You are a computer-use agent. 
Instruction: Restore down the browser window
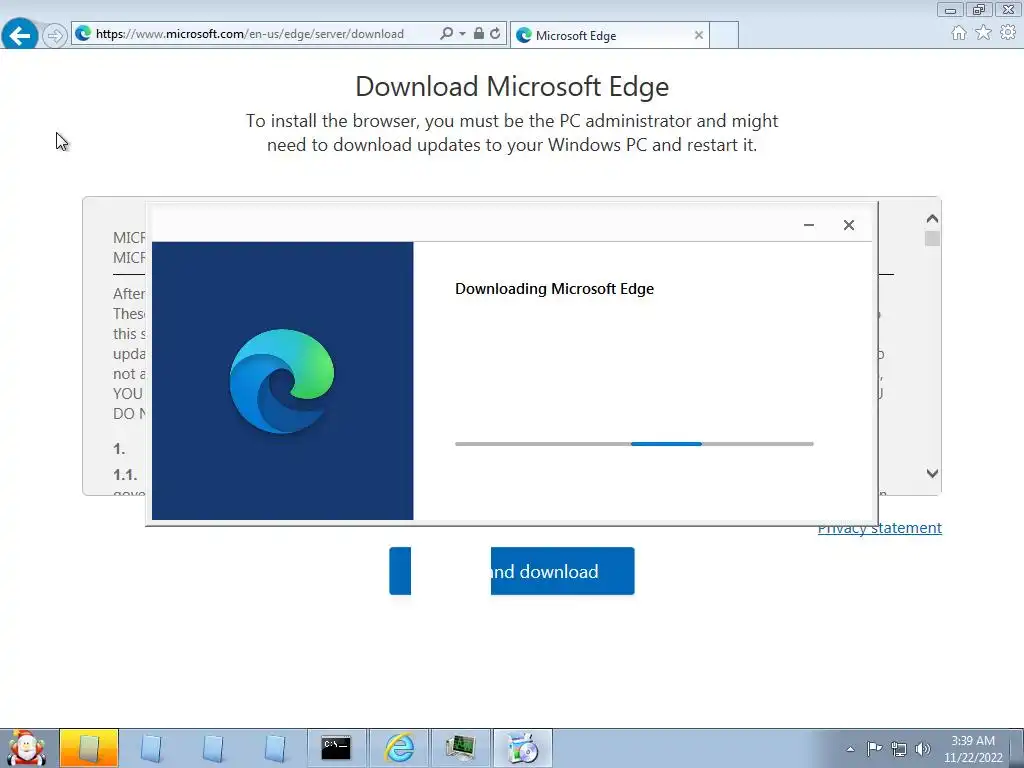click(978, 9)
